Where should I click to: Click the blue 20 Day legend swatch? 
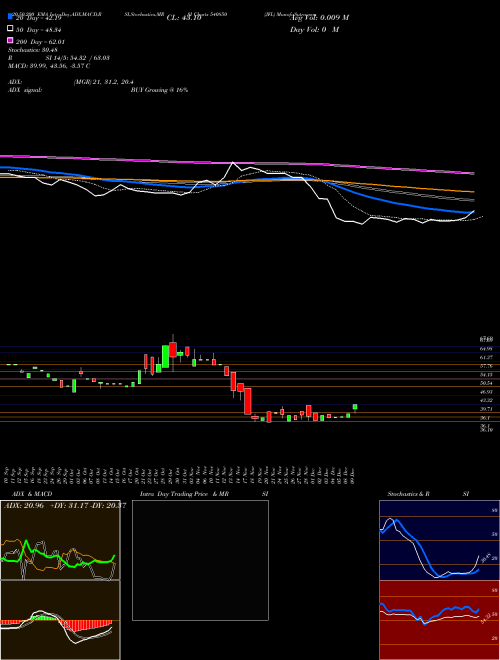(x=10, y=17)
